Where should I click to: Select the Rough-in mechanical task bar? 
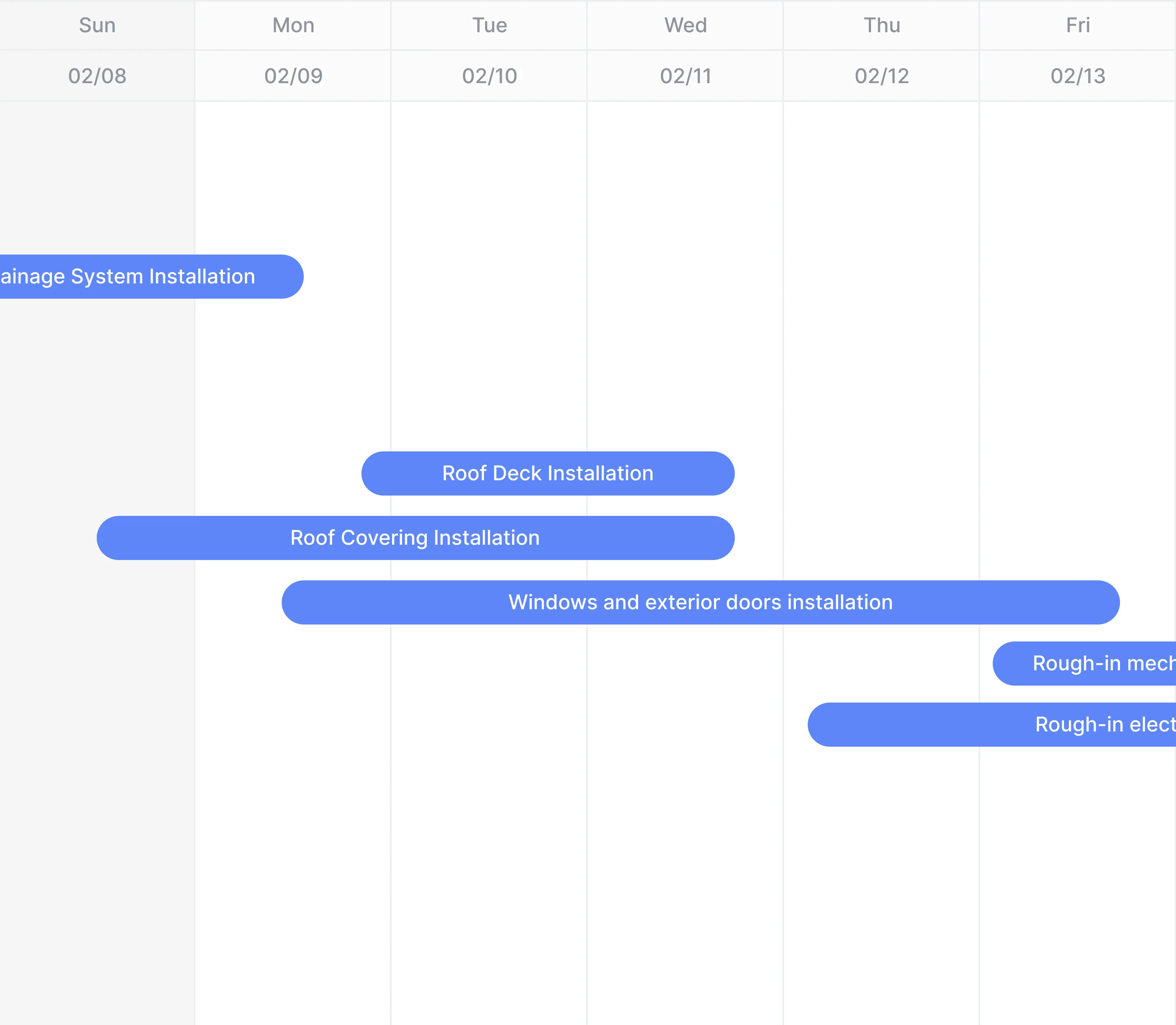click(x=1084, y=664)
